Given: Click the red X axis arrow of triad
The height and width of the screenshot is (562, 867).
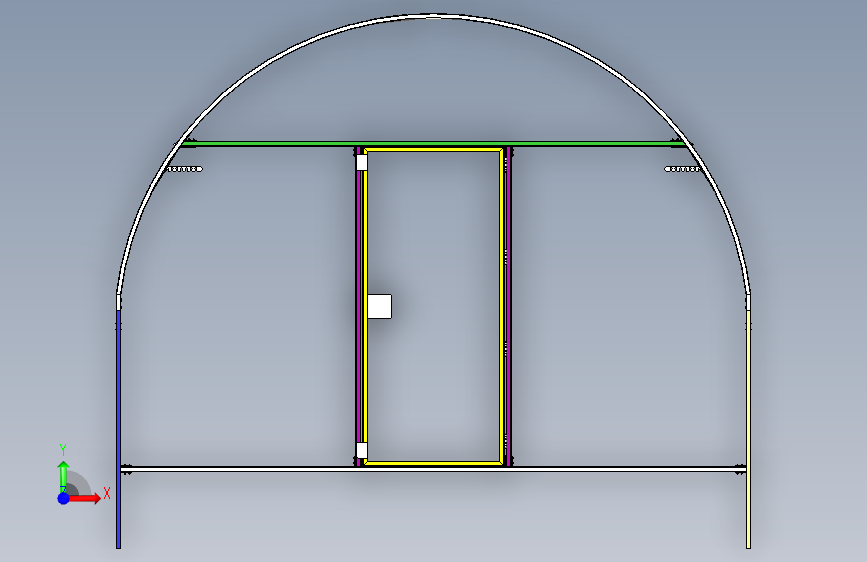Looking at the screenshot, I should pos(86,498).
